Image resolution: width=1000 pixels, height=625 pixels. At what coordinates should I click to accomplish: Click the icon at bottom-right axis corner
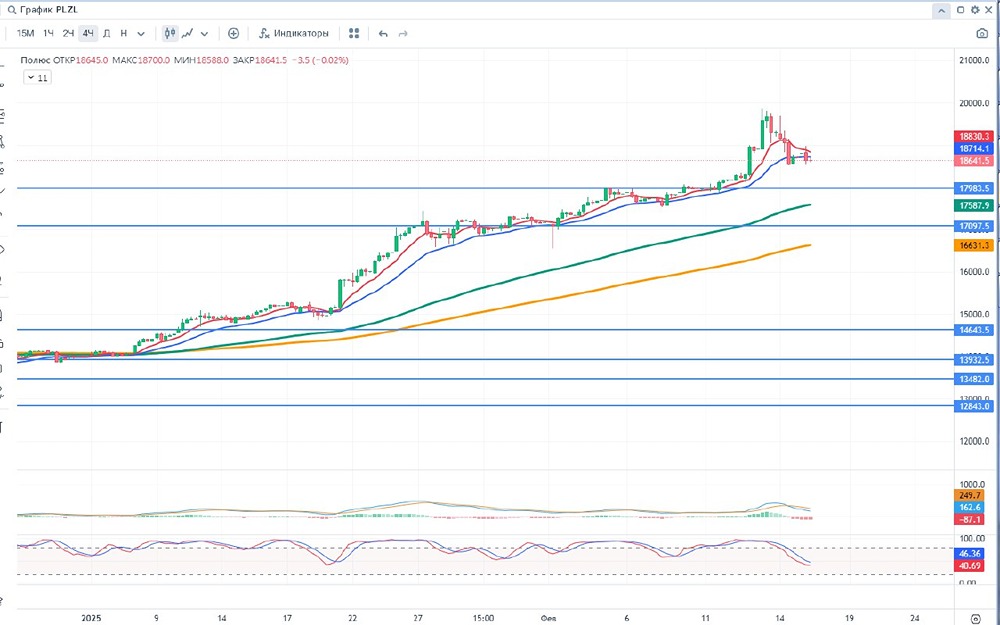[x=974, y=618]
